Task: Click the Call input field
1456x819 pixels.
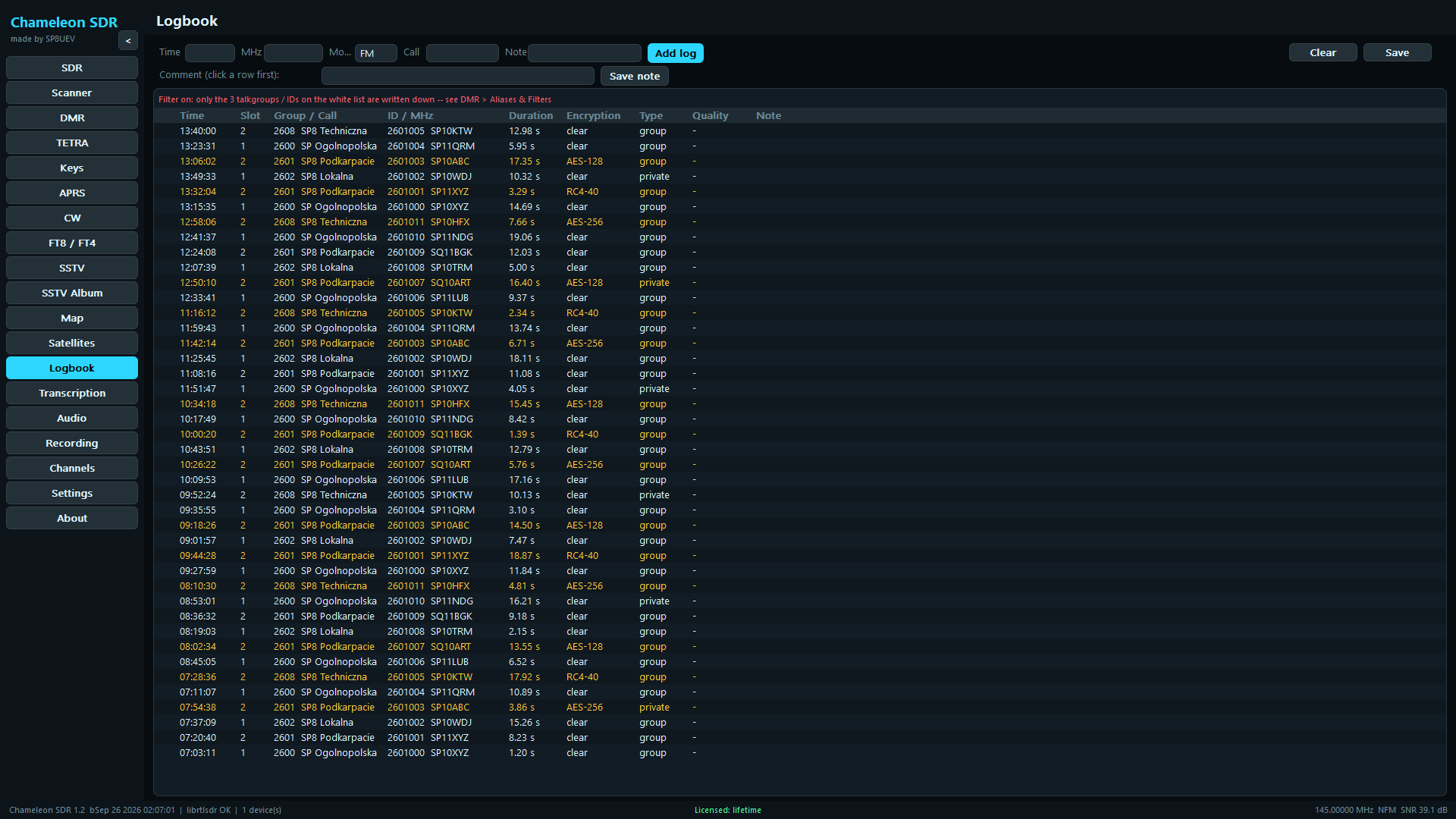Action: [x=463, y=53]
